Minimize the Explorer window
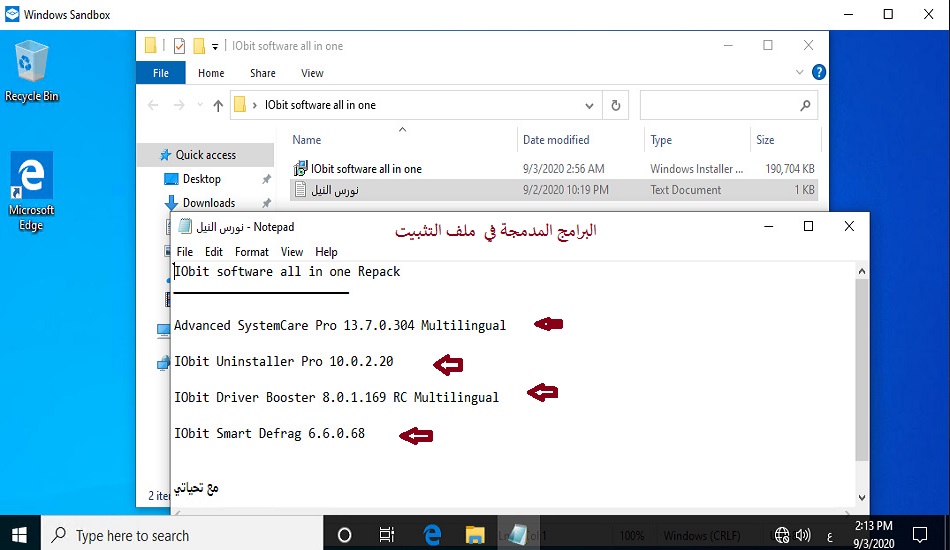The image size is (950, 550). (x=728, y=45)
